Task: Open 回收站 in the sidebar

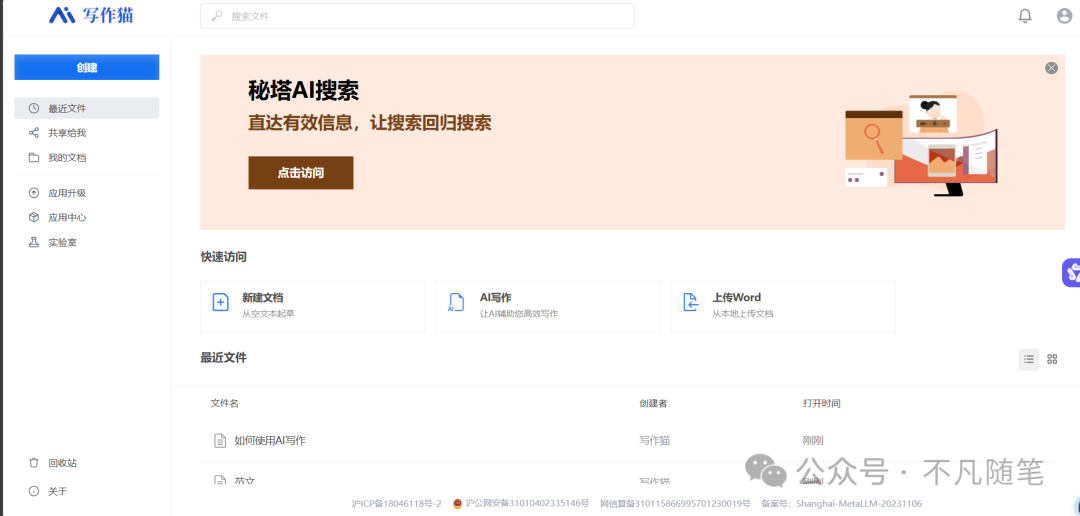Action: click(62, 463)
